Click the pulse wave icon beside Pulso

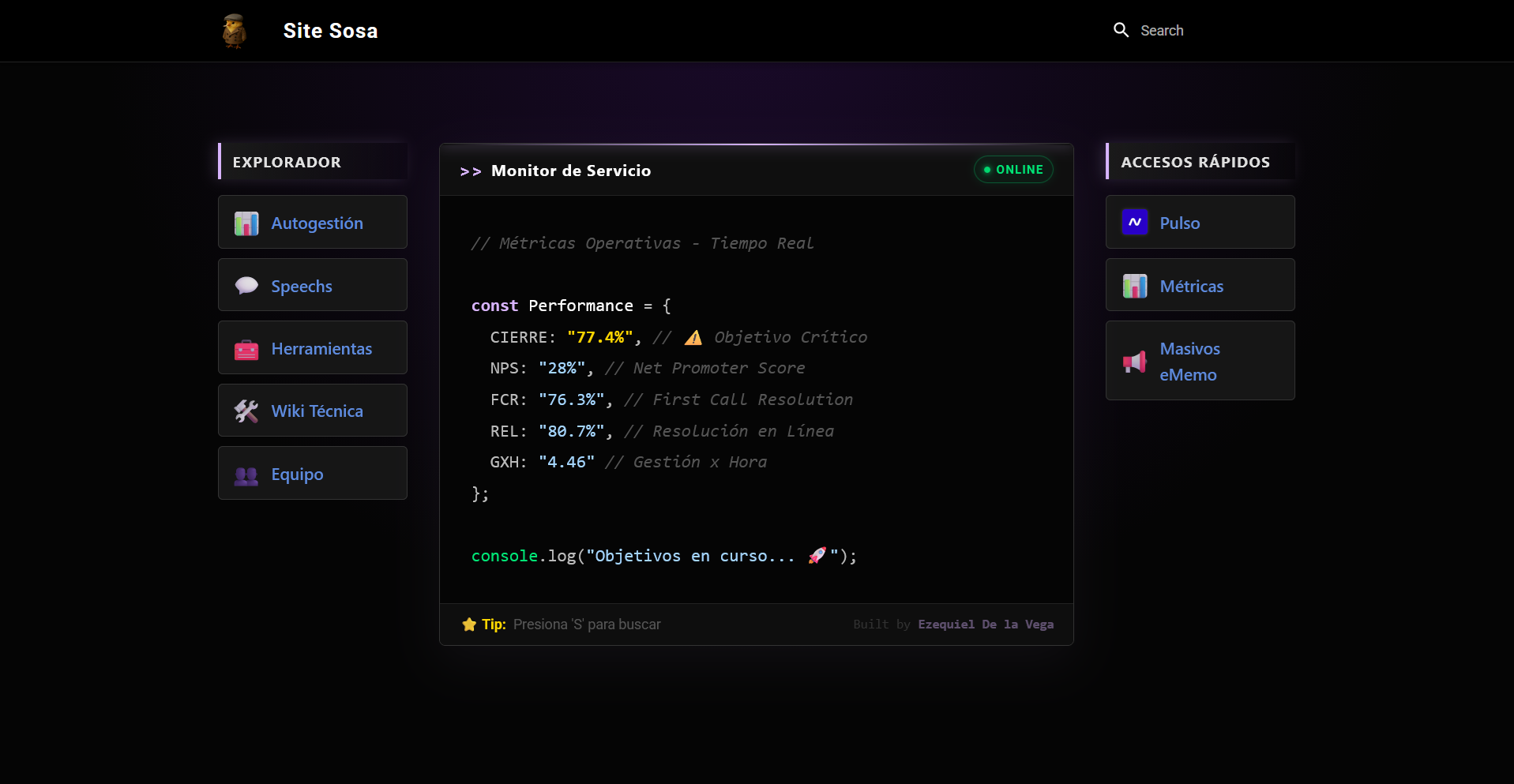point(1135,222)
